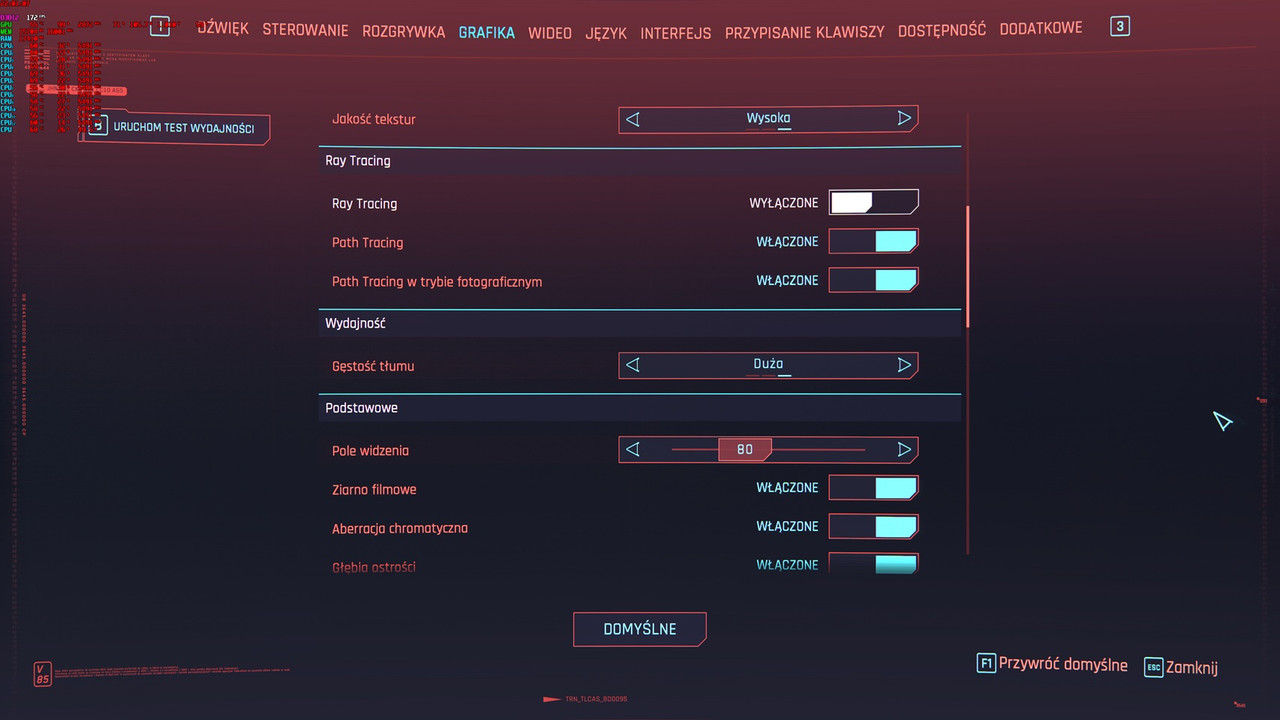Open the Język tab
Screen dimensions: 1280x720
coord(606,33)
